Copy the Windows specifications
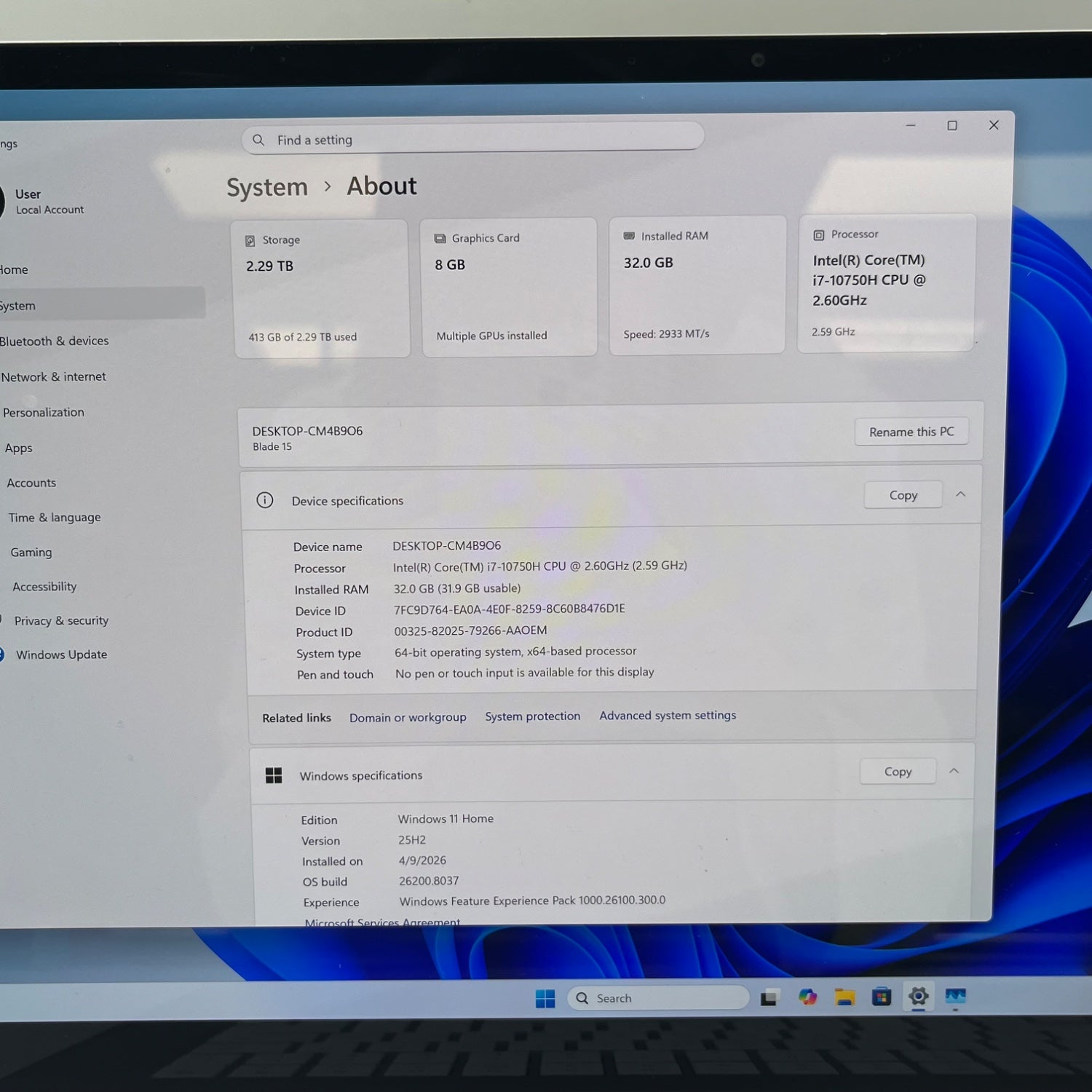This screenshot has width=1092, height=1092. point(898,772)
